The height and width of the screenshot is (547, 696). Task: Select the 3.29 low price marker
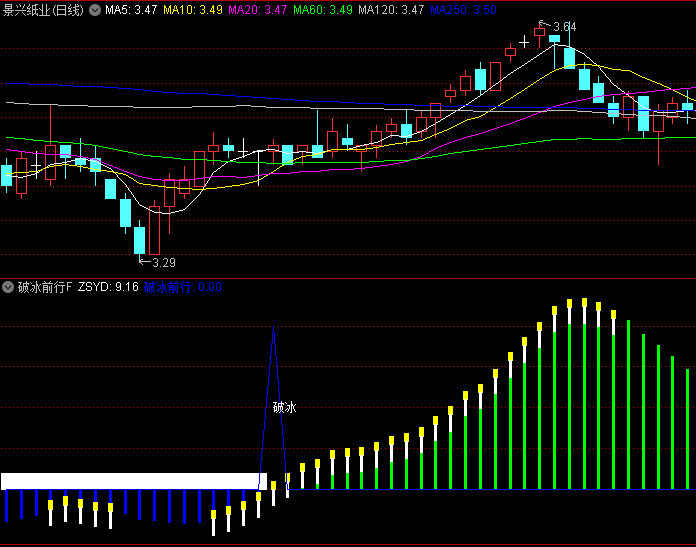161,263
